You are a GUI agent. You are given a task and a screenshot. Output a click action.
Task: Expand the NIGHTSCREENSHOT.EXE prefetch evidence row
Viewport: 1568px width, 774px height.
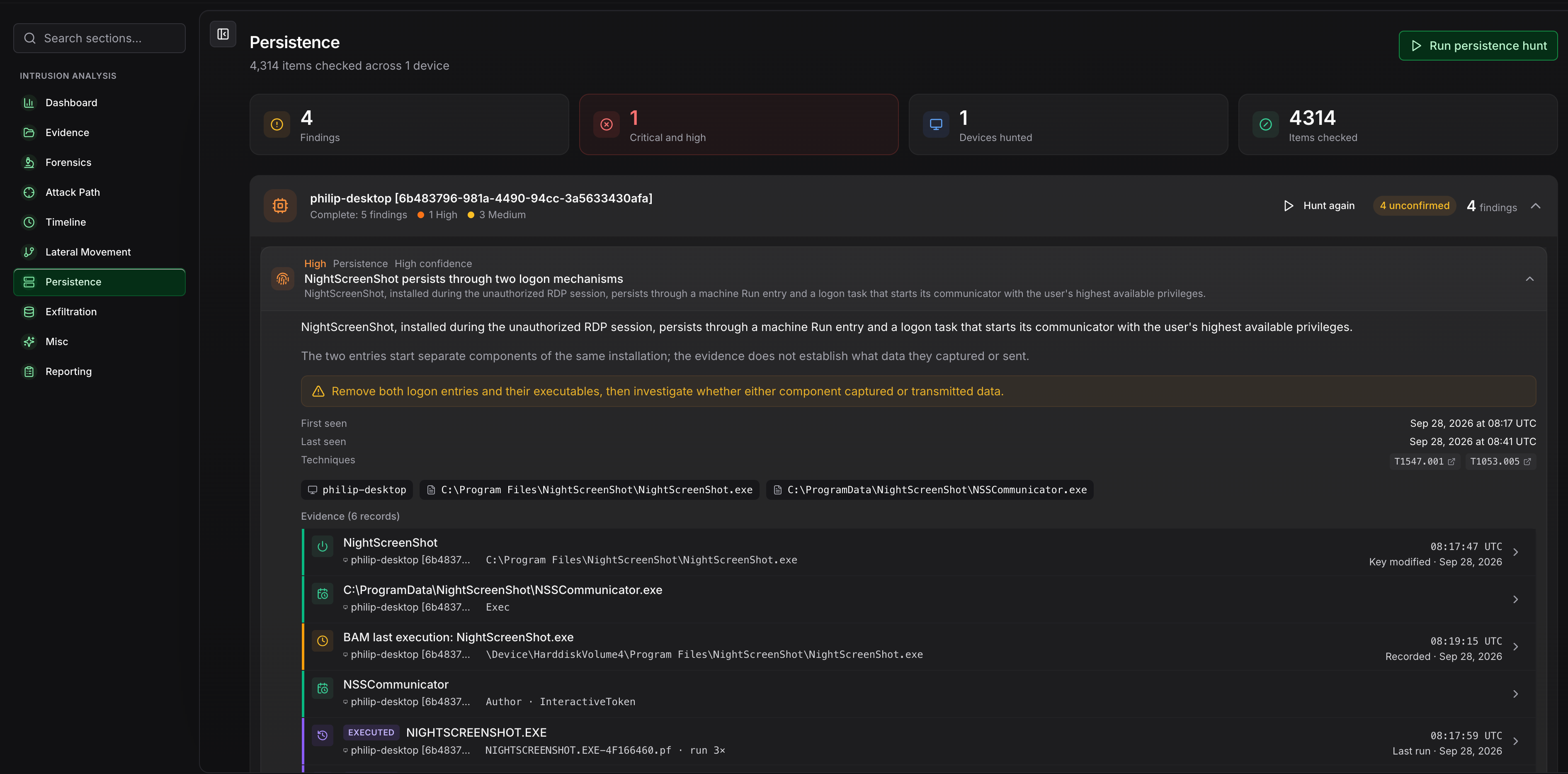[919, 742]
